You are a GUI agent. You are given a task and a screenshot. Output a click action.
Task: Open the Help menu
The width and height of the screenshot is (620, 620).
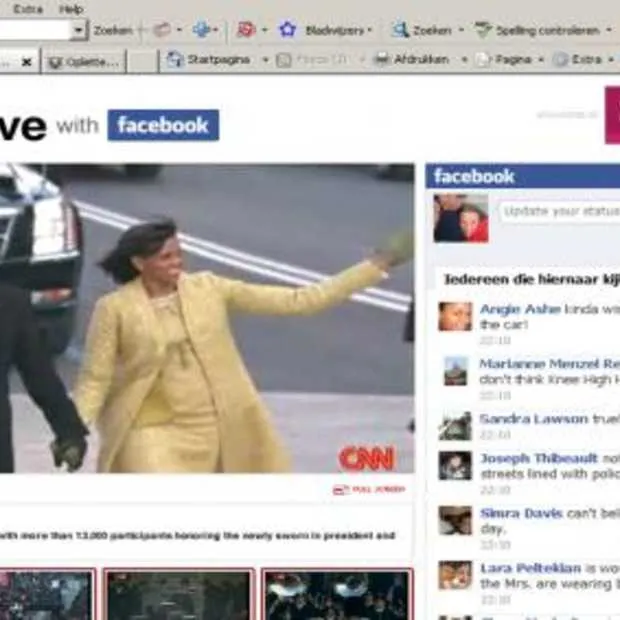71,9
